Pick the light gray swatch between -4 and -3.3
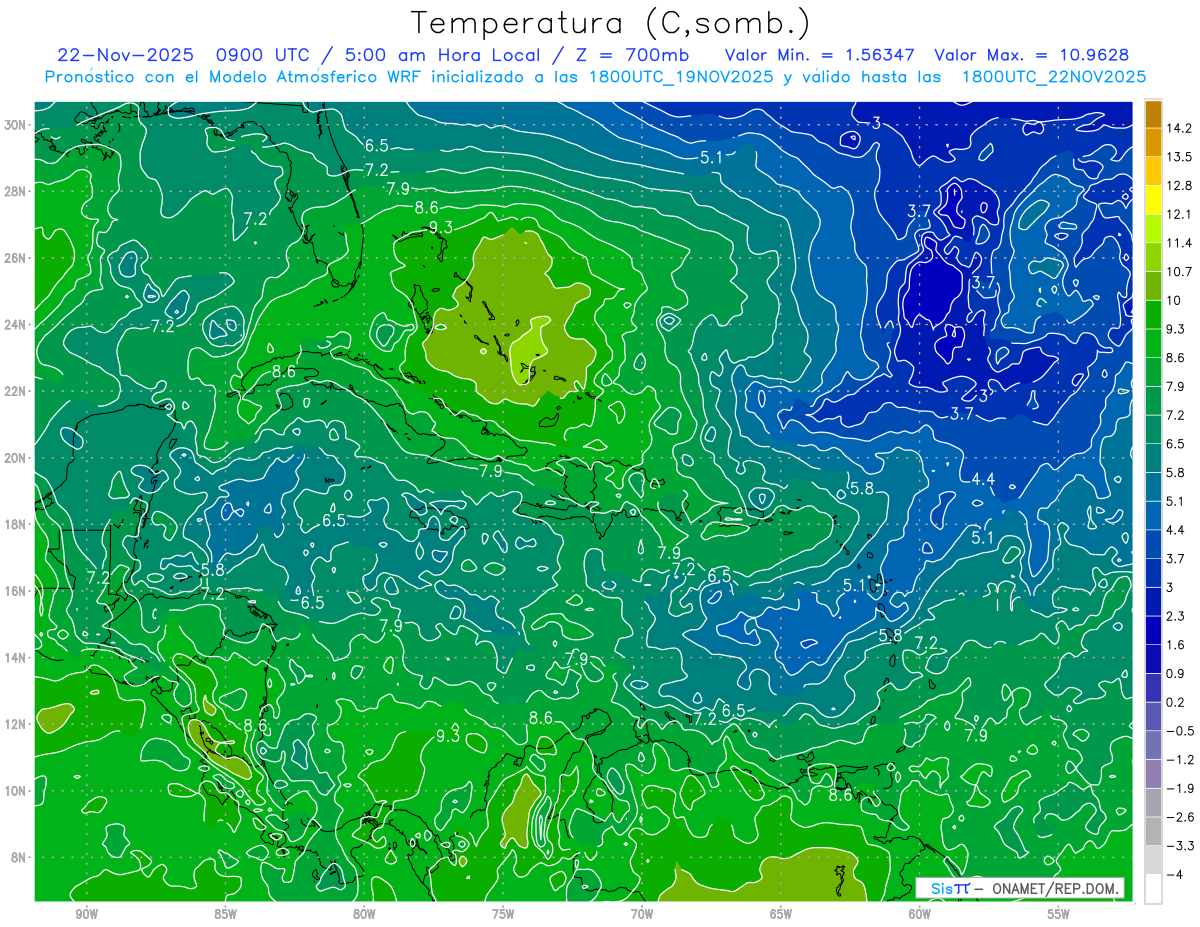Viewport: 1200px width, 927px height. pyautogui.click(x=1153, y=860)
